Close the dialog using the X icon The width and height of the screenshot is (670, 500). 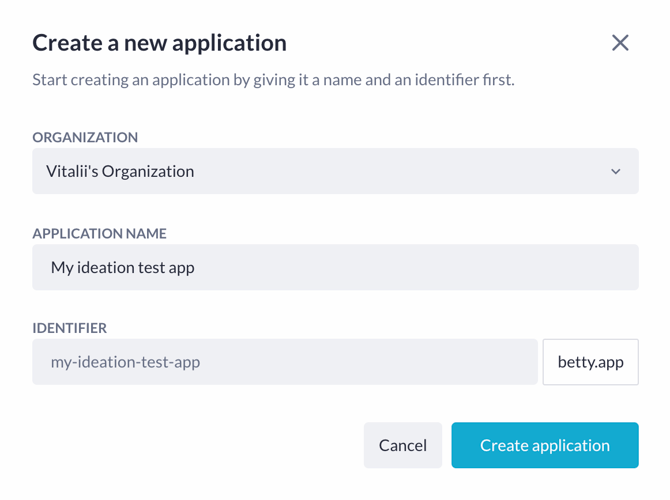(x=620, y=43)
